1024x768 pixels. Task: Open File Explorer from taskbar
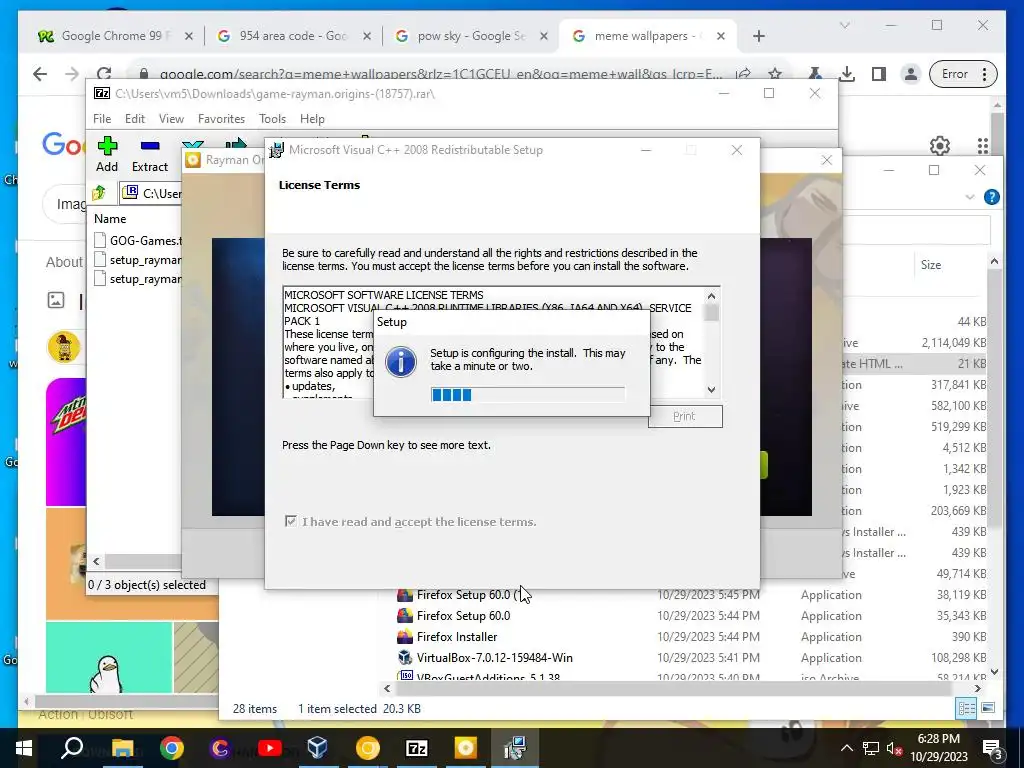coord(122,748)
